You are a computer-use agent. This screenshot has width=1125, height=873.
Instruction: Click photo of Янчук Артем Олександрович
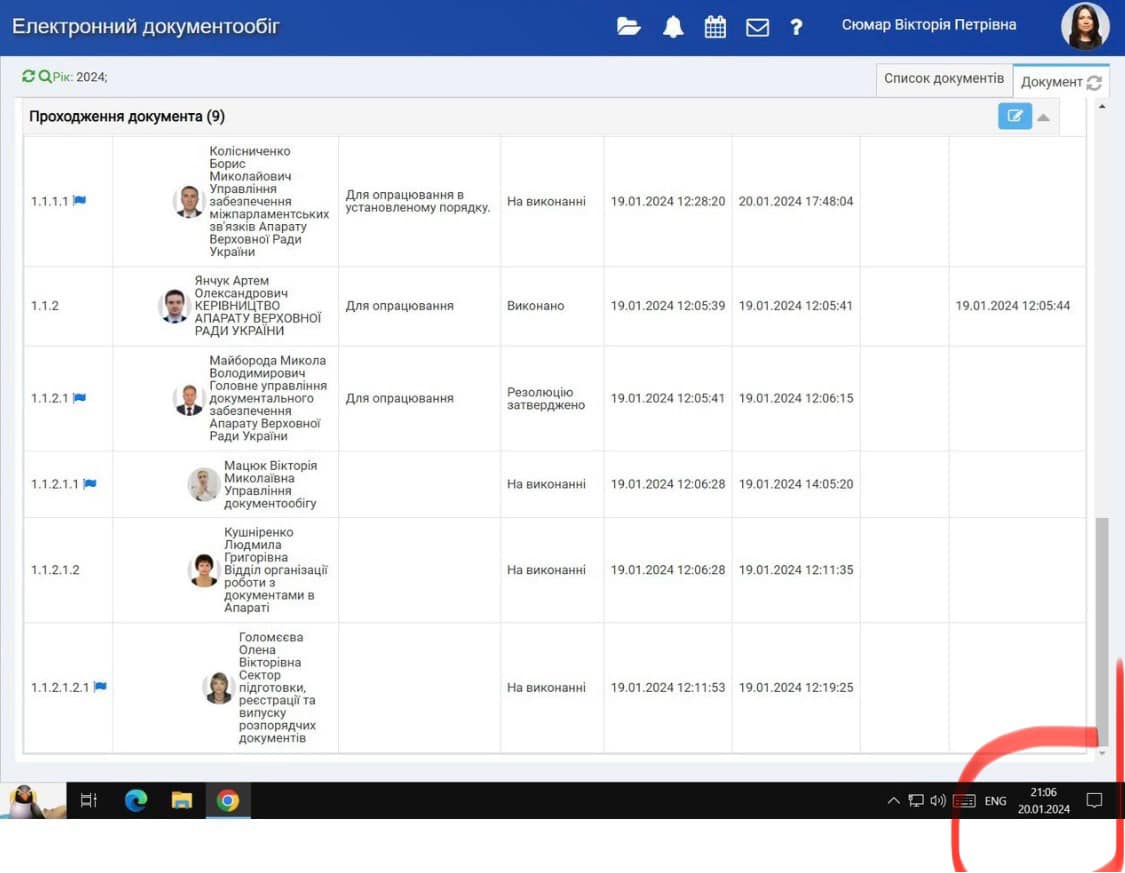(x=174, y=306)
